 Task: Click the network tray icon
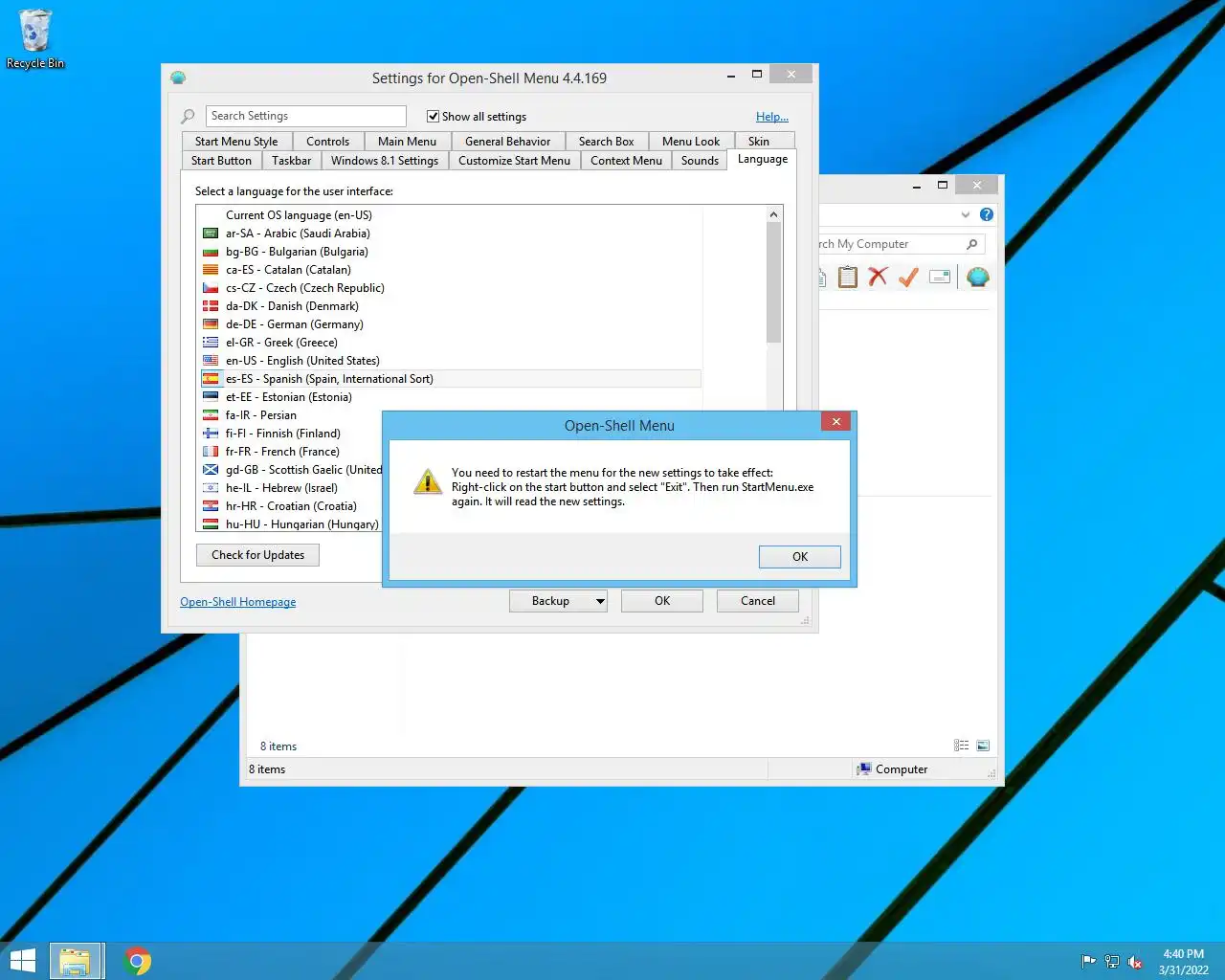point(1112,962)
